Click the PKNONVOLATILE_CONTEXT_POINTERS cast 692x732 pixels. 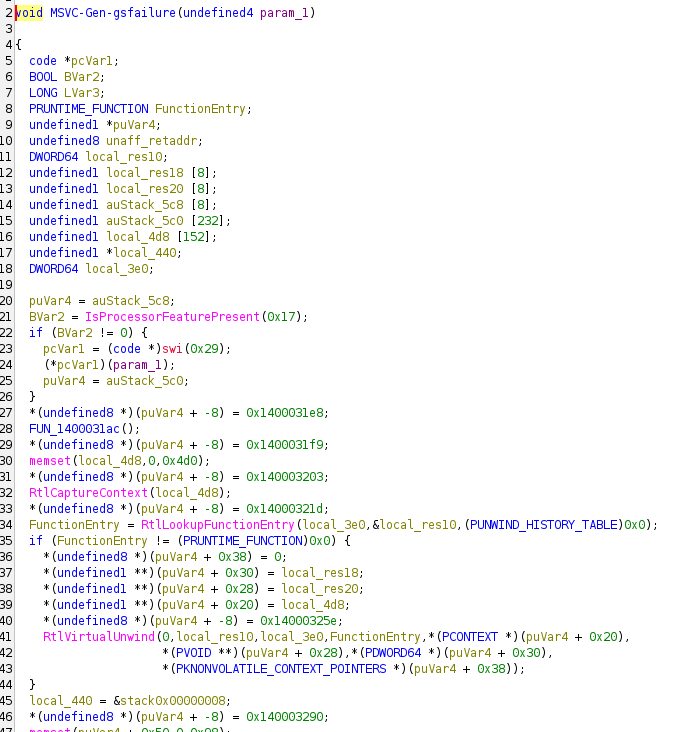271,668
